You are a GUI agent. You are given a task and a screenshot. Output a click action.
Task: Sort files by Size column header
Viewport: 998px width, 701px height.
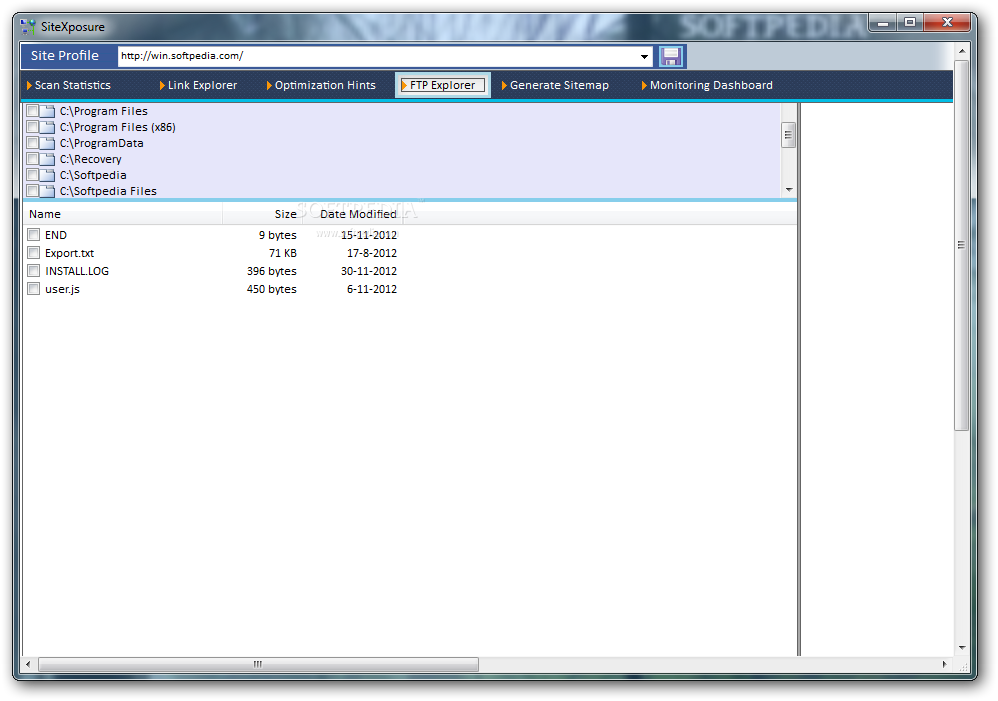click(x=262, y=214)
